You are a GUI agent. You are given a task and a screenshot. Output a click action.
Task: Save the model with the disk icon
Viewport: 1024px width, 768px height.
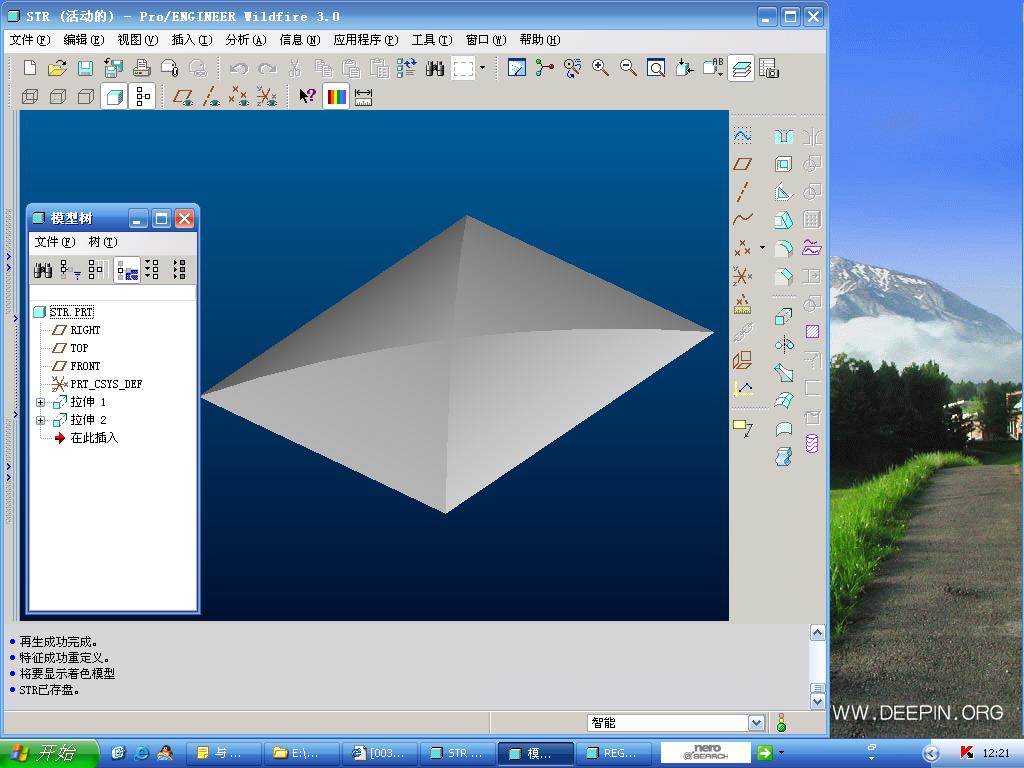(86, 68)
